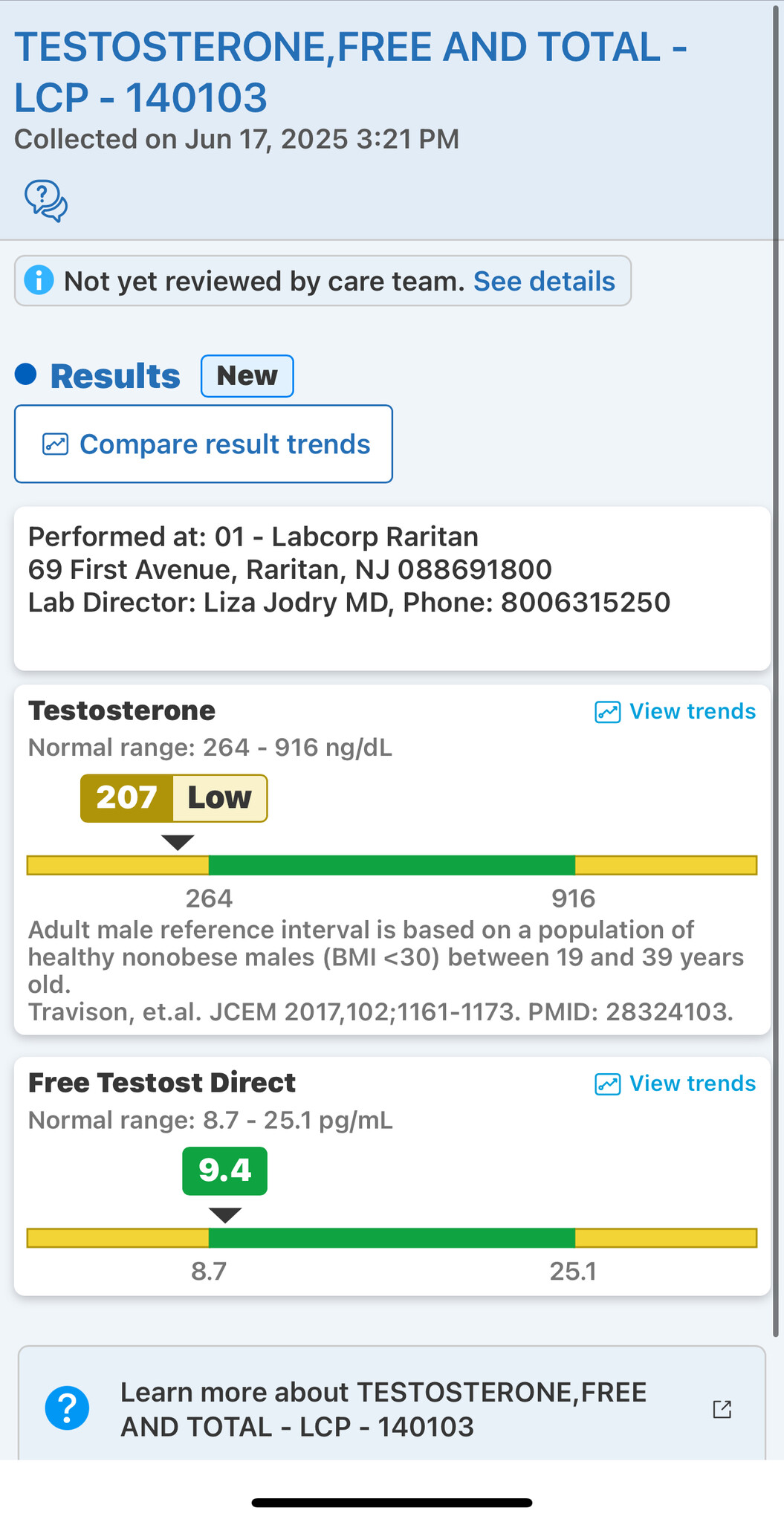Tap the question chat bubbles icon
The width and height of the screenshot is (784, 1522).
pos(46,201)
